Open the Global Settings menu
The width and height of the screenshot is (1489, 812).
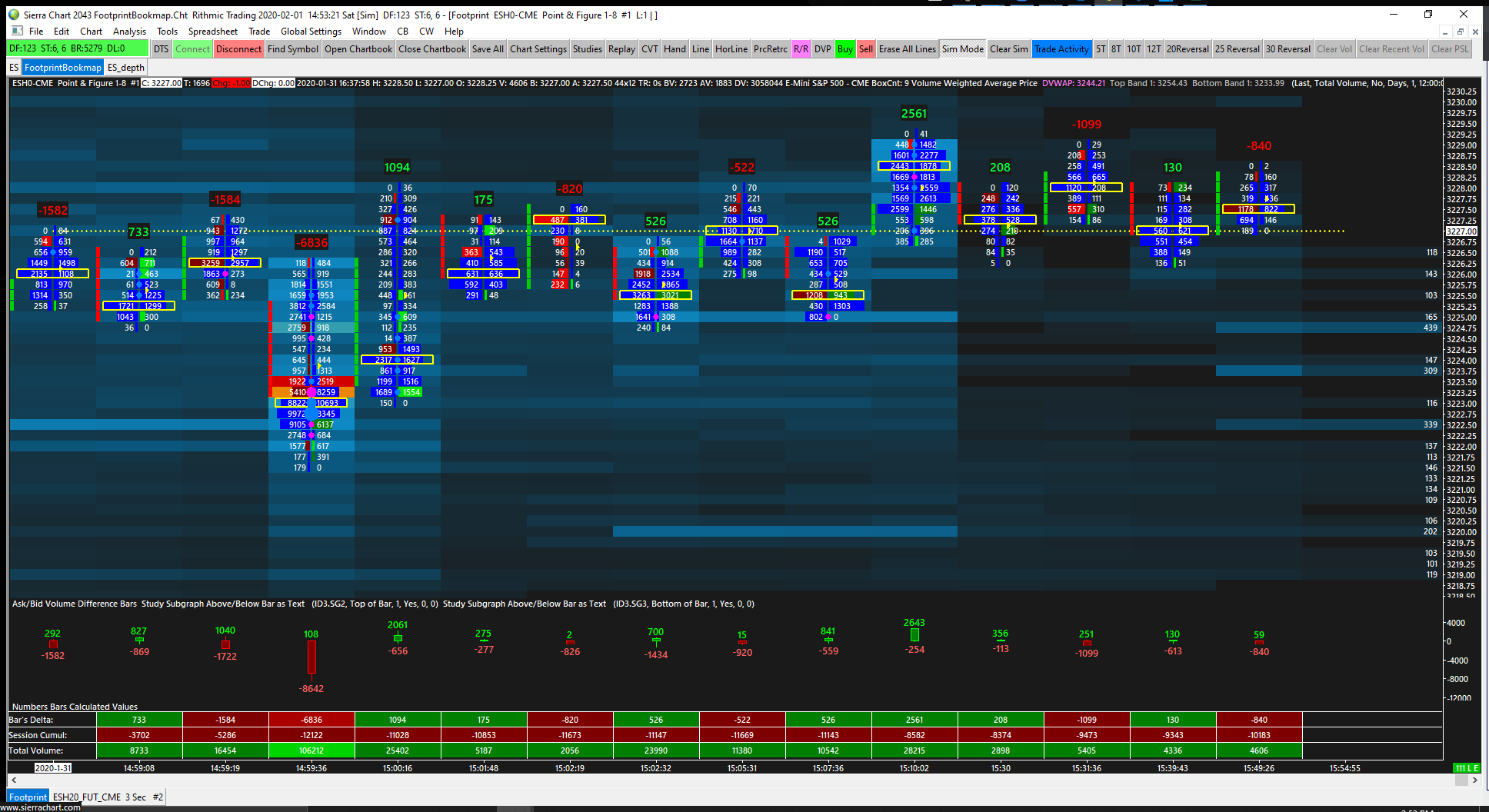(311, 32)
